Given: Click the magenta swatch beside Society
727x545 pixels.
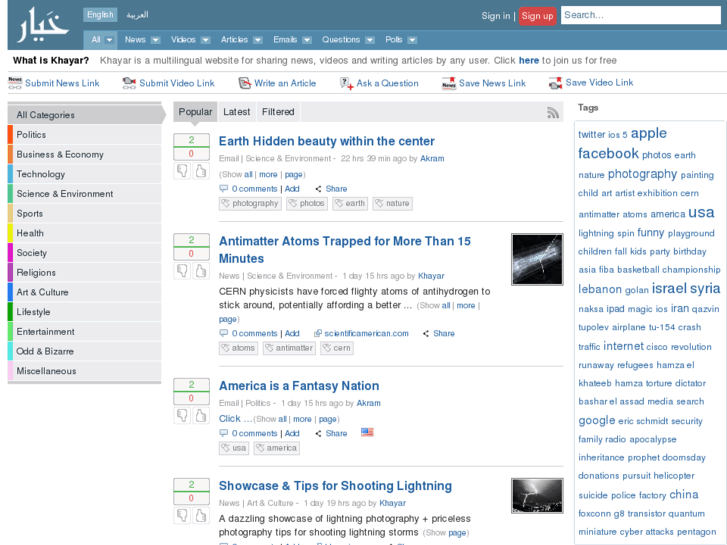Looking at the screenshot, I should point(10,253).
